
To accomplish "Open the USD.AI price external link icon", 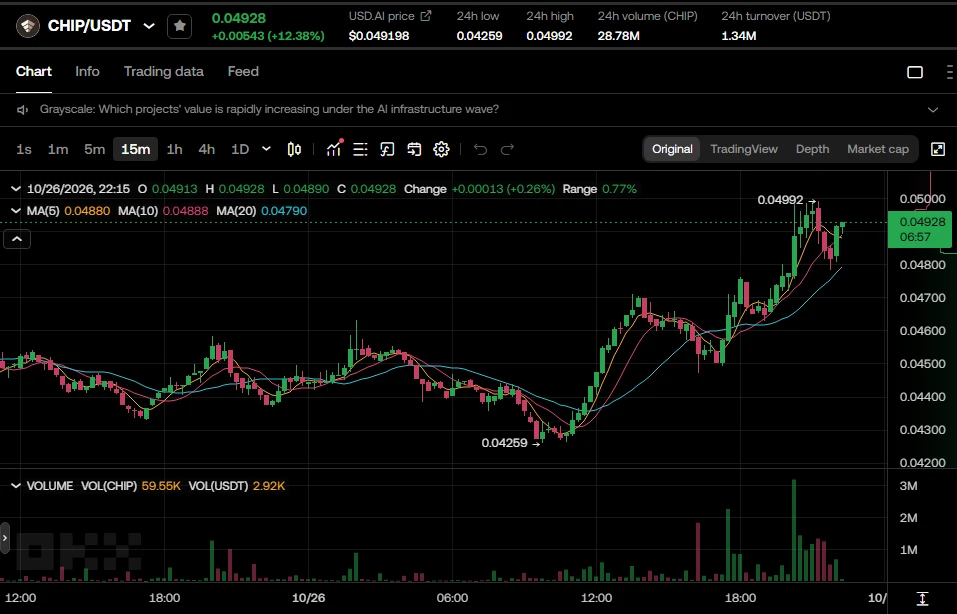I will [x=425, y=16].
